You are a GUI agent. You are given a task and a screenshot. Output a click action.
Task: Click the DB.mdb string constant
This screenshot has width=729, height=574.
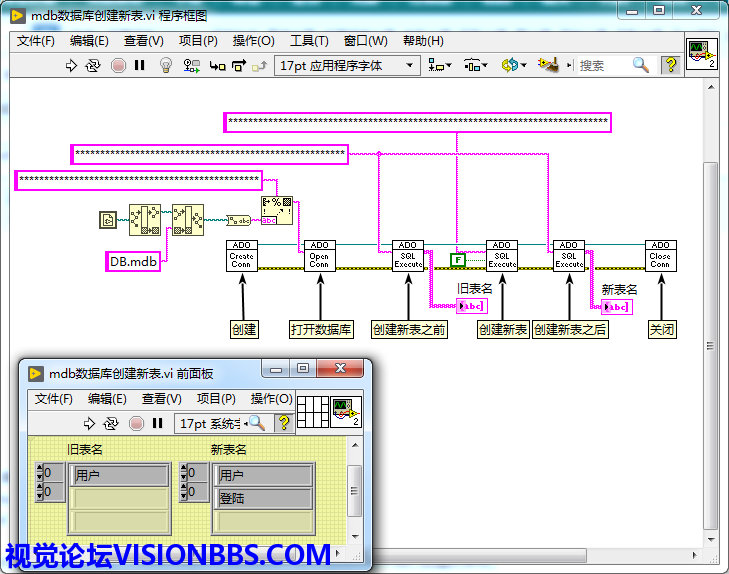tap(133, 262)
